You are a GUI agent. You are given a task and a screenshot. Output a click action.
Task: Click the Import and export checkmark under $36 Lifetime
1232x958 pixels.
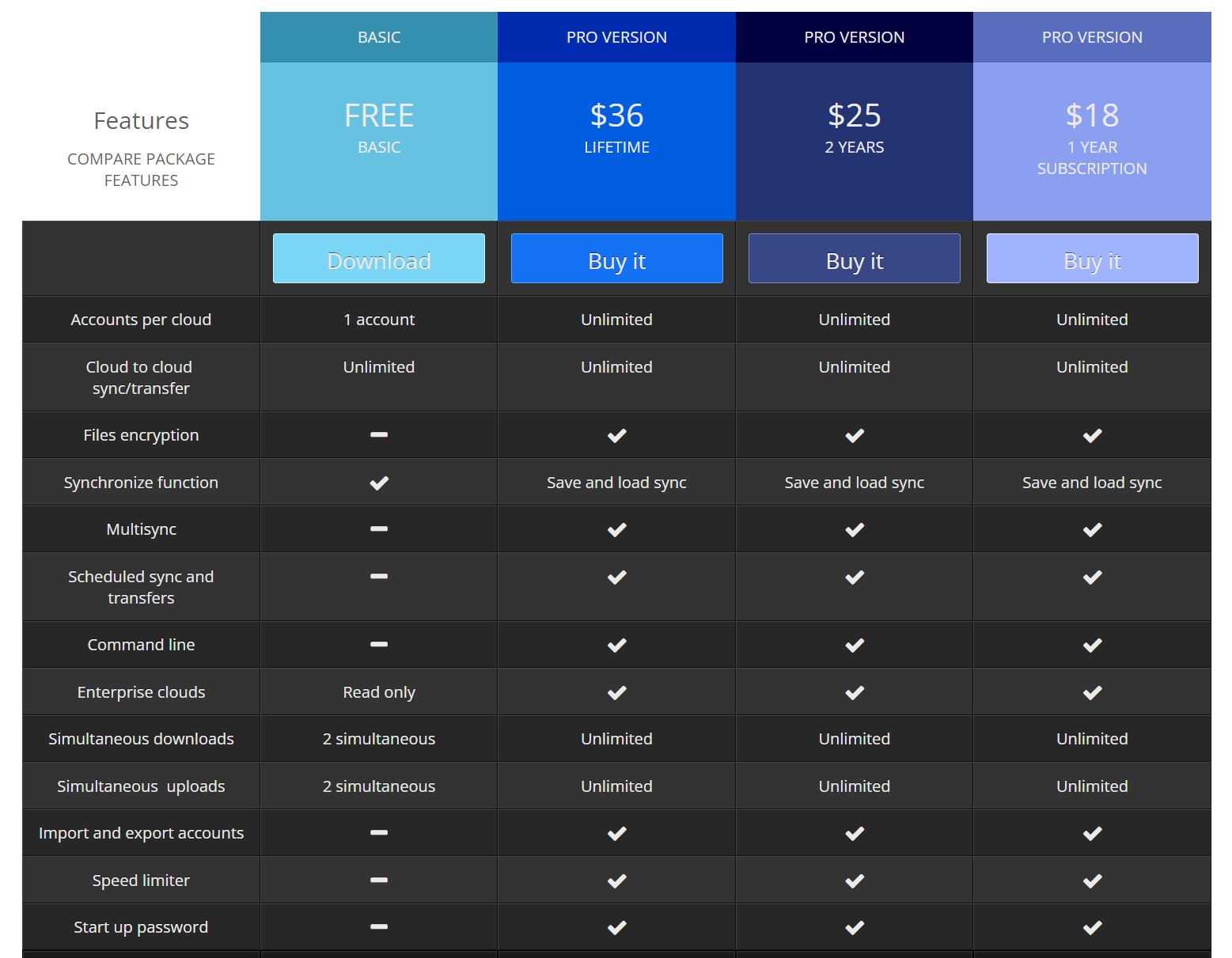(617, 833)
